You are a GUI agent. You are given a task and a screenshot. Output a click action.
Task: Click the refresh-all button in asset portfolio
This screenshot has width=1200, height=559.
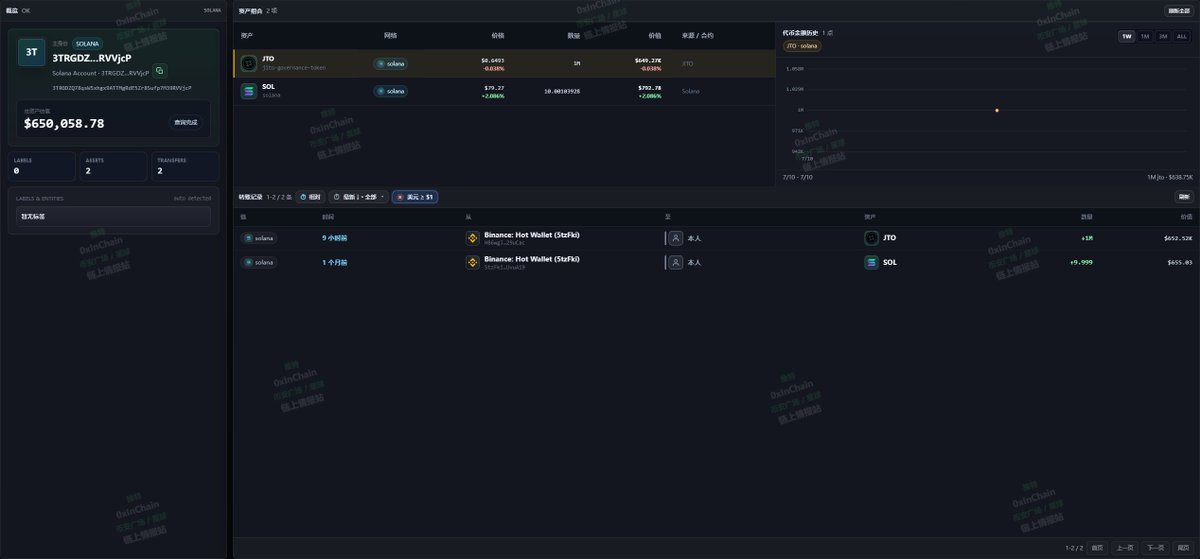(1179, 11)
